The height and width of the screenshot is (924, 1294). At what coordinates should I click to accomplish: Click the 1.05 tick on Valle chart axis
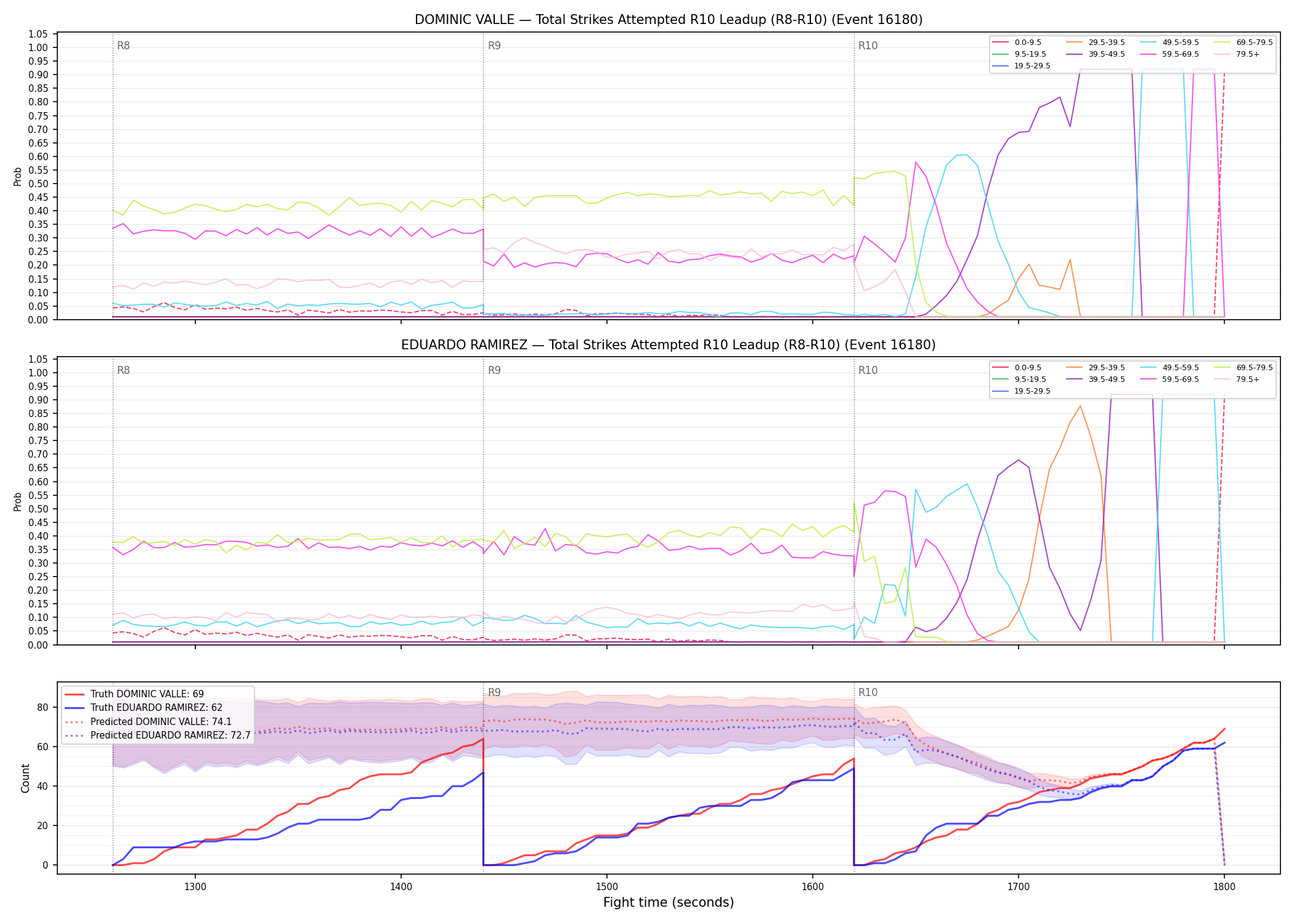[38, 34]
